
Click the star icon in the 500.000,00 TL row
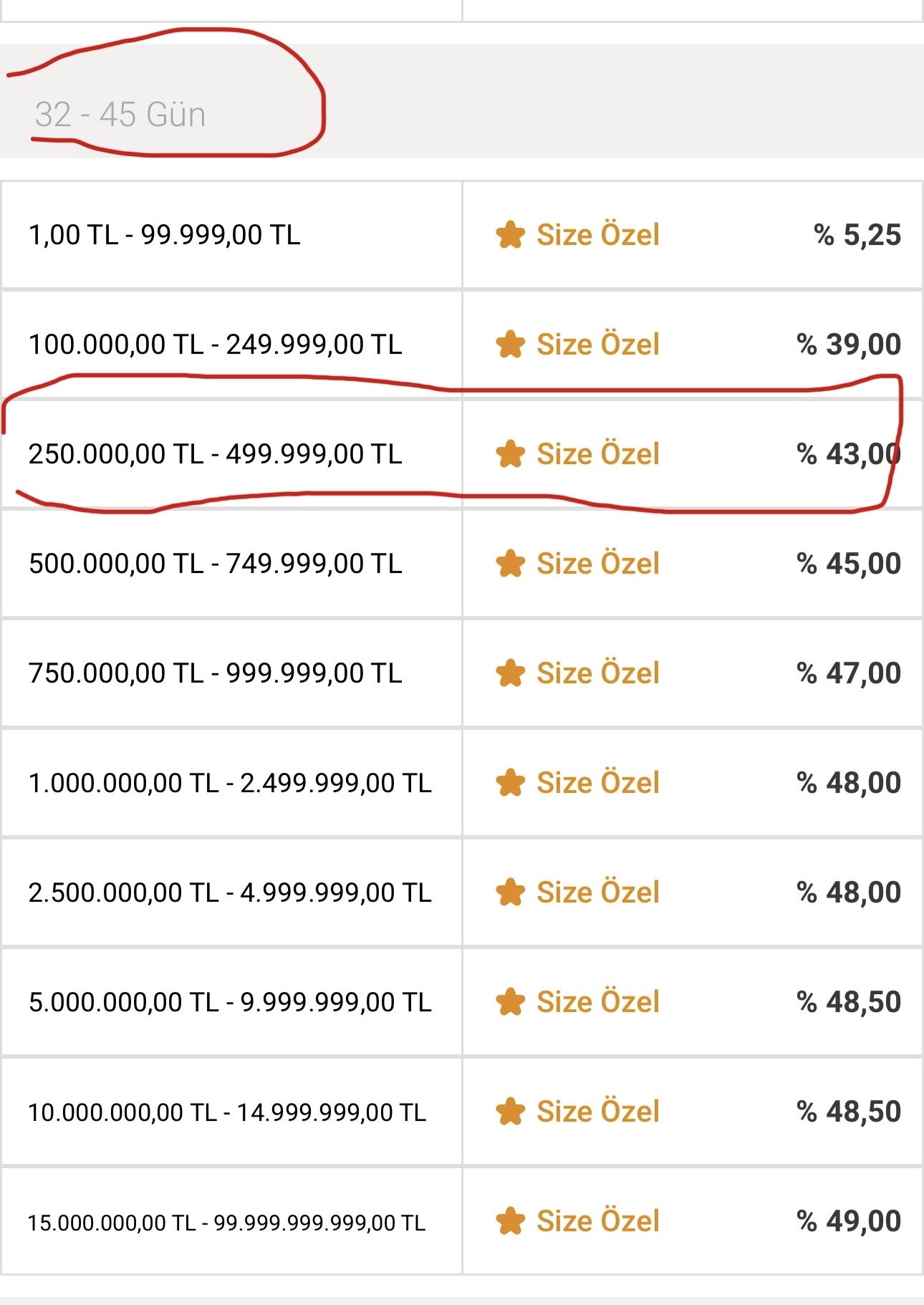[x=511, y=564]
